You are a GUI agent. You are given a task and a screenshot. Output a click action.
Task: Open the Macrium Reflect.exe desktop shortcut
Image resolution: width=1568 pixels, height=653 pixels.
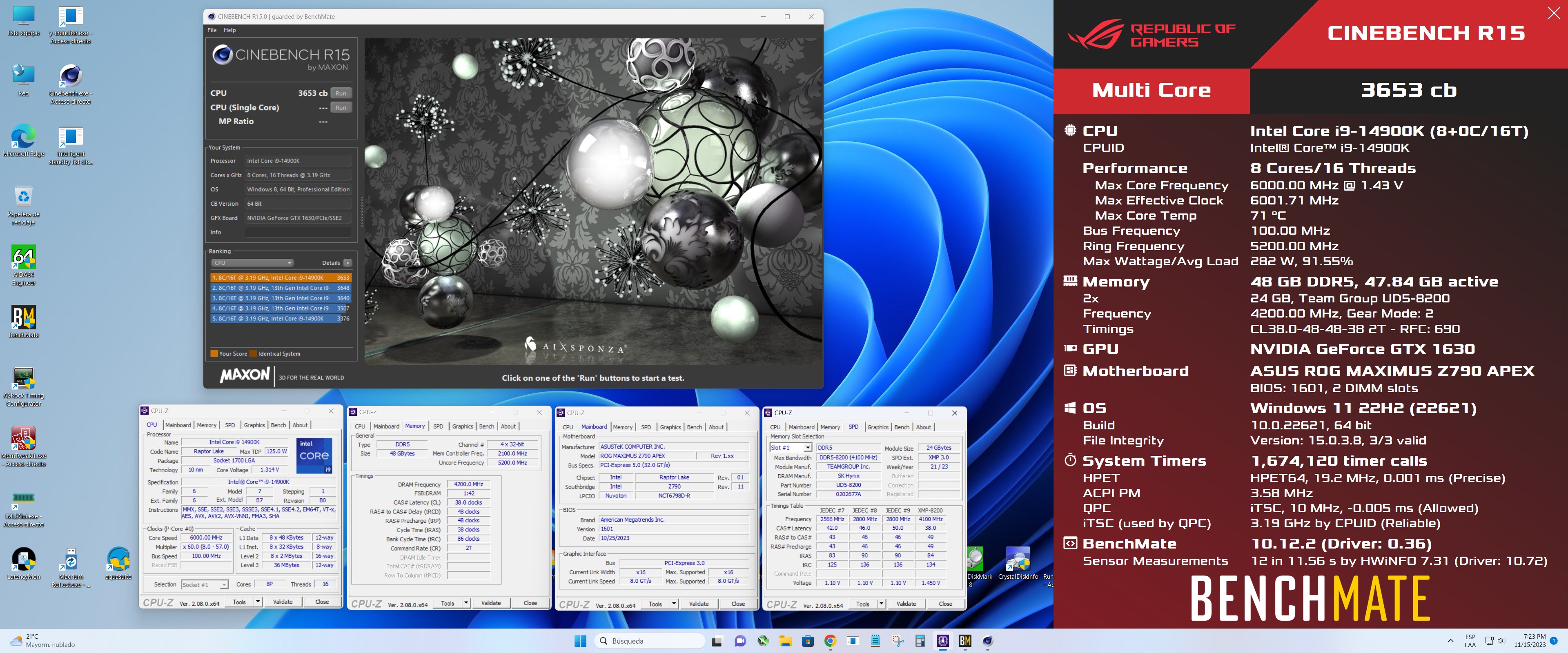coord(71,568)
